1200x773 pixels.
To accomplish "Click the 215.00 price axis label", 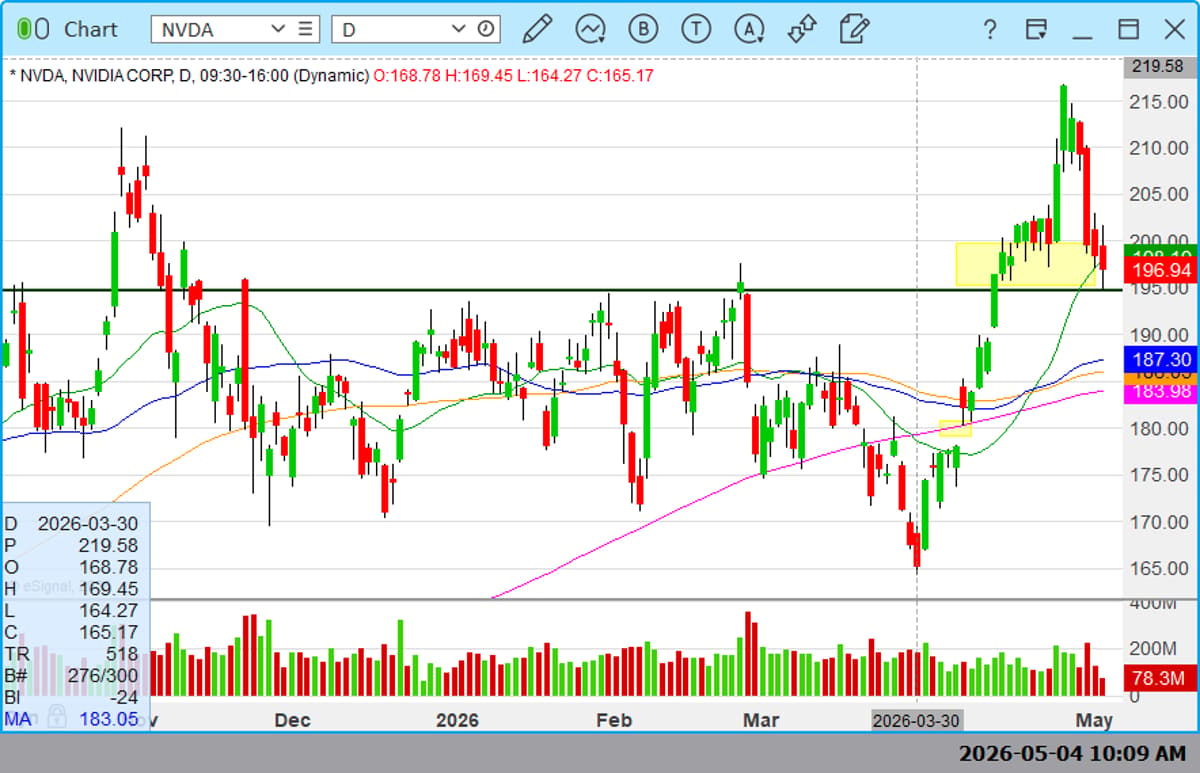I will (x=1160, y=101).
